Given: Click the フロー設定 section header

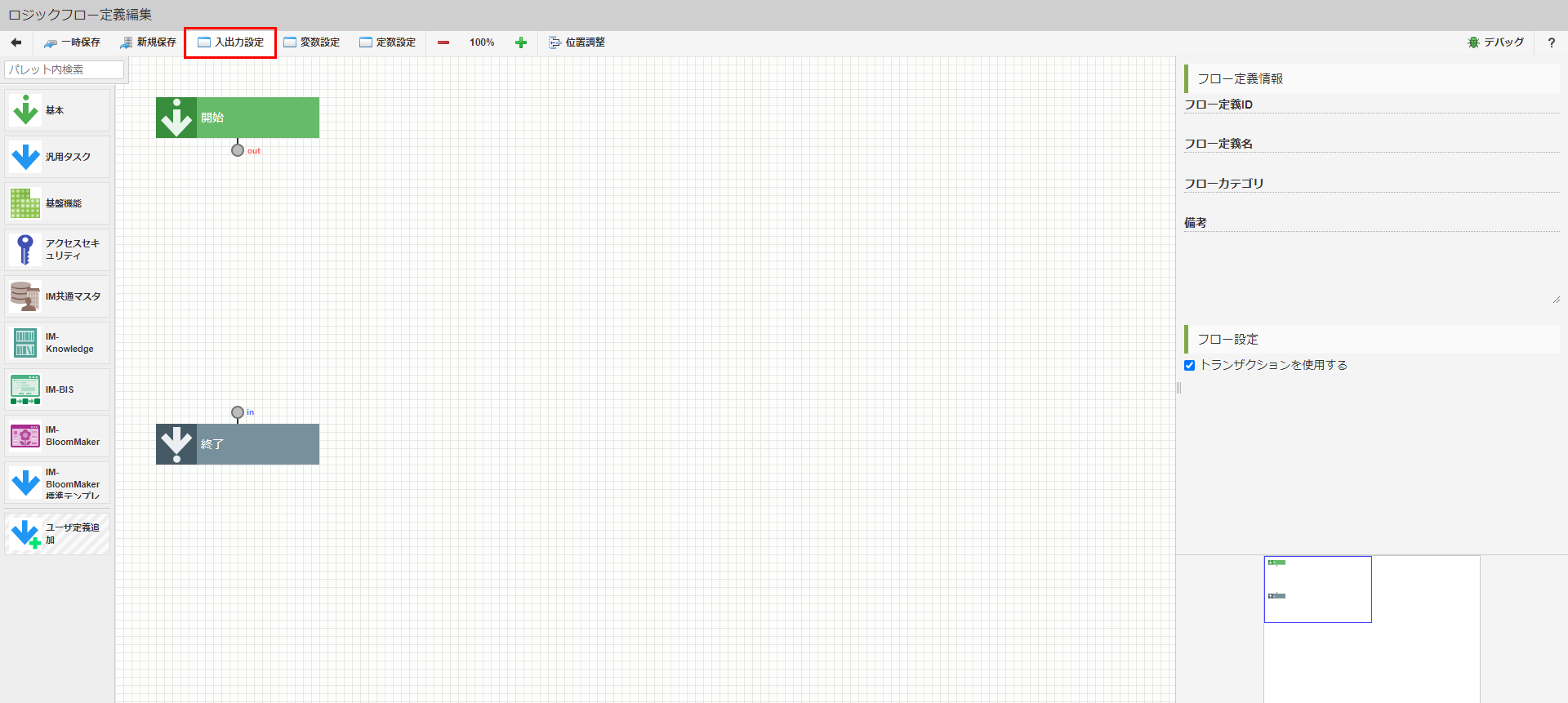Looking at the screenshot, I should pos(1372,339).
